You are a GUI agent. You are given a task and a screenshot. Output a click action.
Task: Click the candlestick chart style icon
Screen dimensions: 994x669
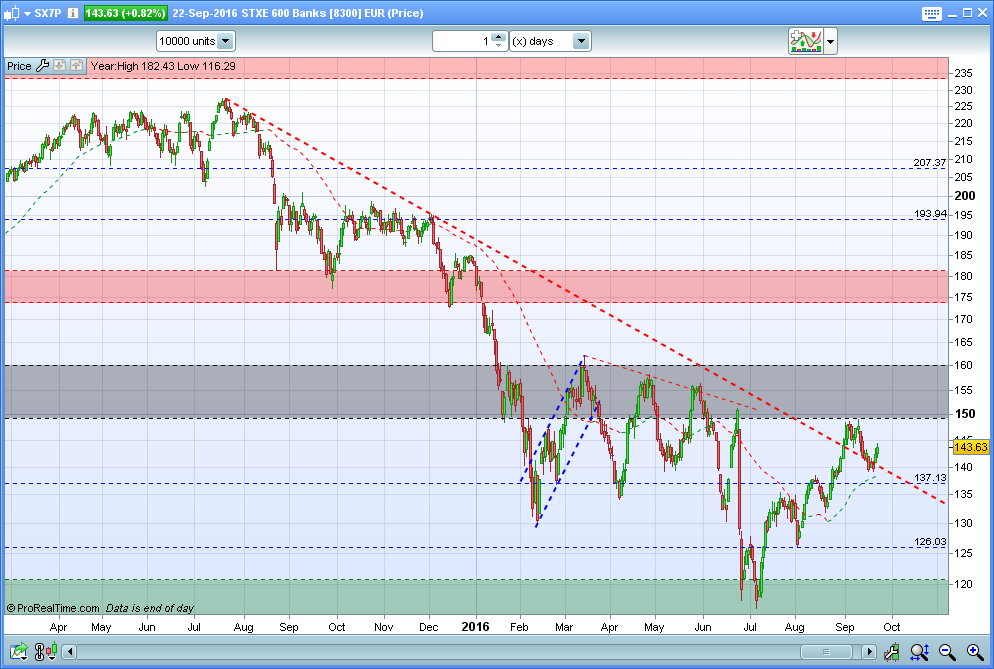11,13
